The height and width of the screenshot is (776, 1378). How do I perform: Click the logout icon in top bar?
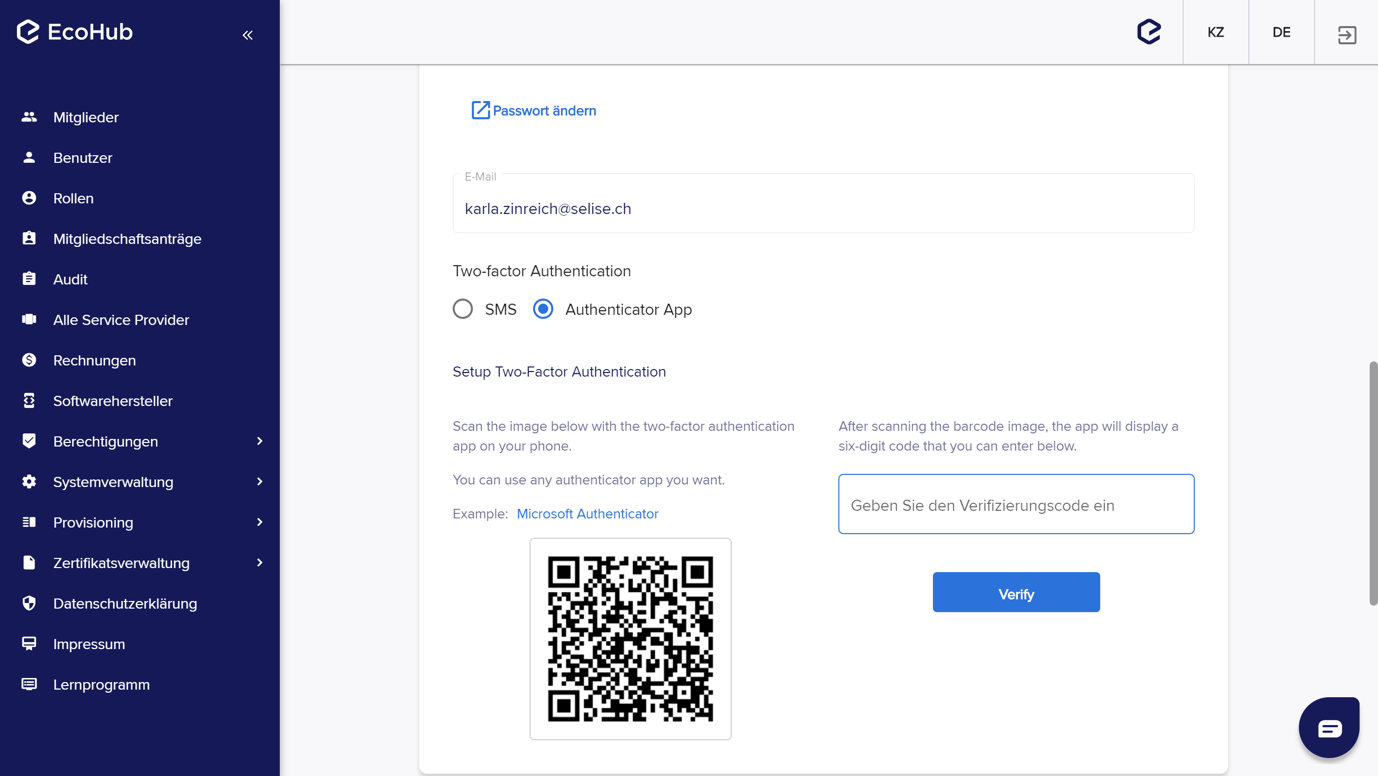[1347, 35]
